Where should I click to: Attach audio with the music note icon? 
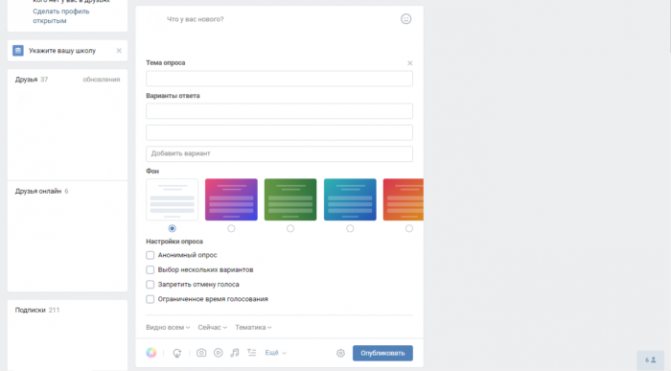pyautogui.click(x=235, y=353)
